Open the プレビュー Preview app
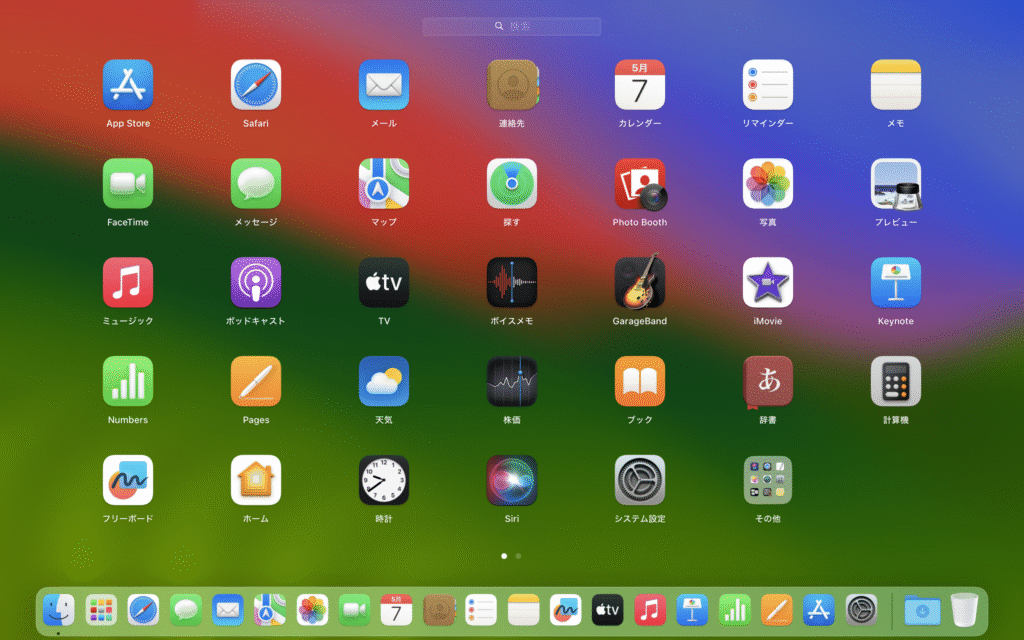This screenshot has height=640, width=1024. pyautogui.click(x=896, y=184)
